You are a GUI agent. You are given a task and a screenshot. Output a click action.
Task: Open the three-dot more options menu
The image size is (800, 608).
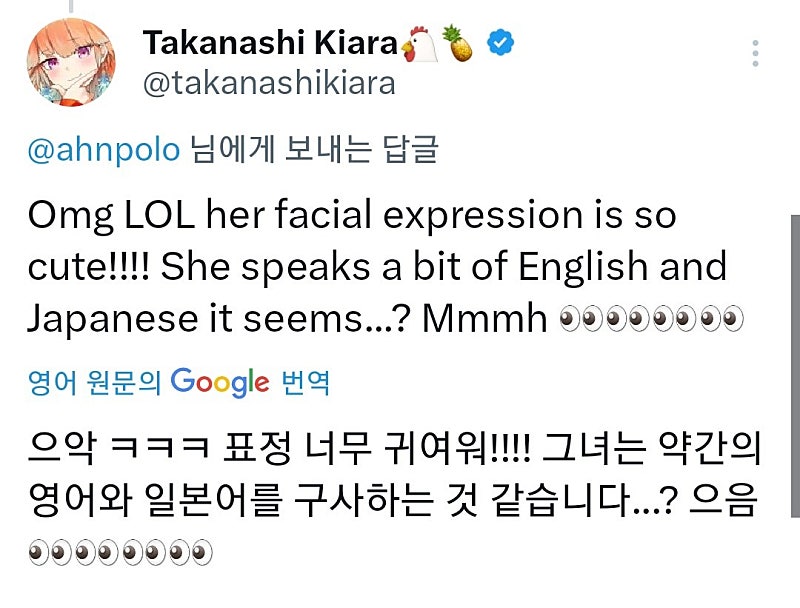click(756, 52)
